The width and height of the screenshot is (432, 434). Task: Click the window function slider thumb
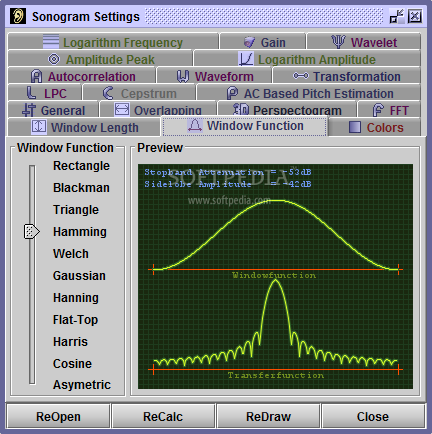tap(32, 231)
